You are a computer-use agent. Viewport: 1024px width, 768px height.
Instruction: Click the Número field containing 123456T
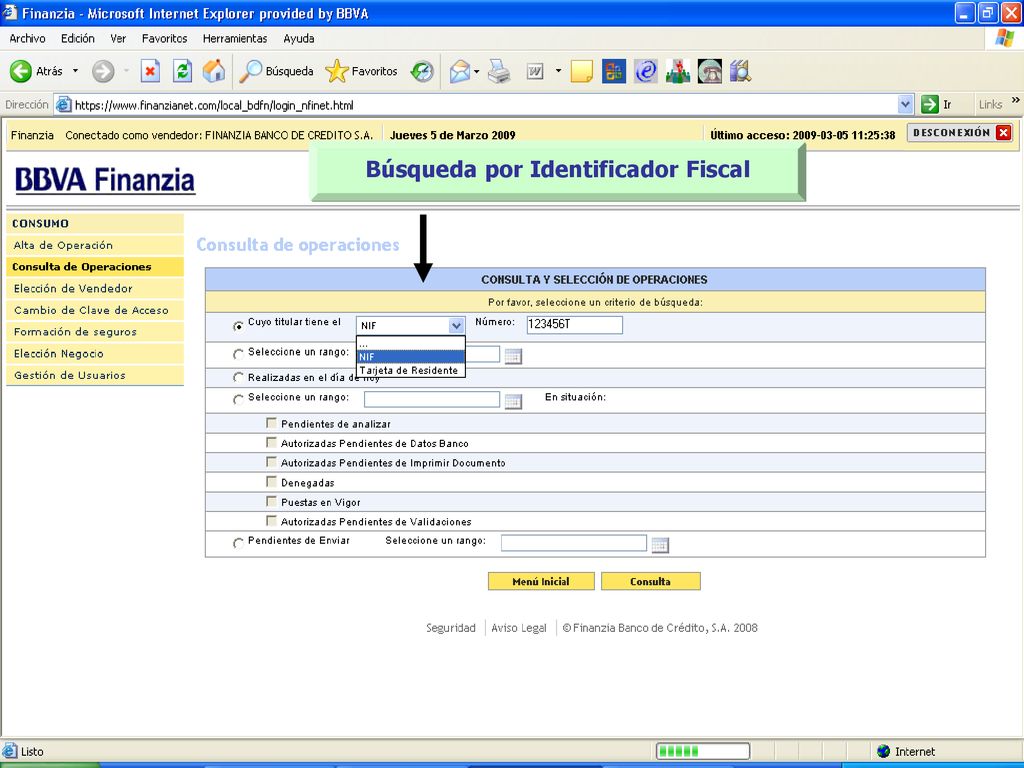tap(575, 325)
